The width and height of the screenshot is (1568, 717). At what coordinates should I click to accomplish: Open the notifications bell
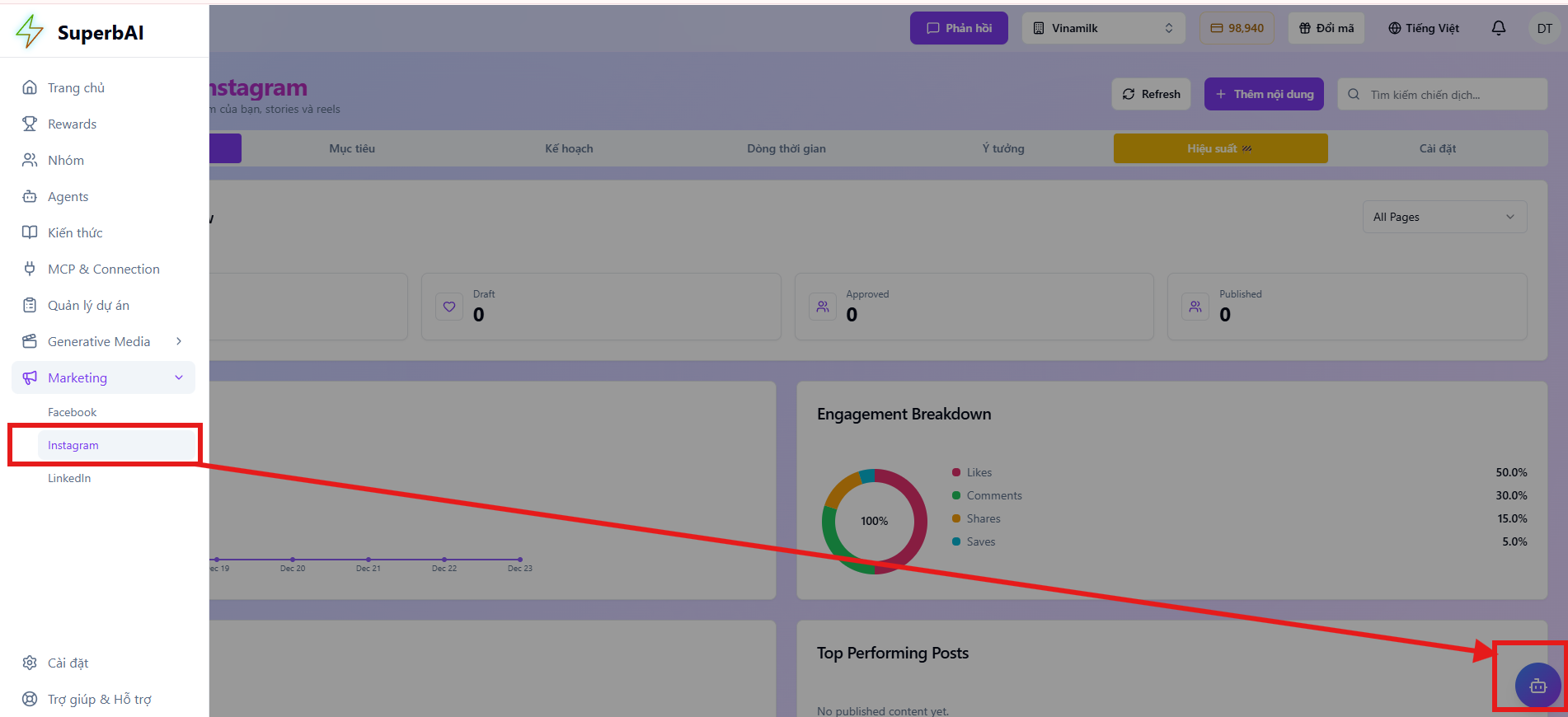click(1499, 28)
